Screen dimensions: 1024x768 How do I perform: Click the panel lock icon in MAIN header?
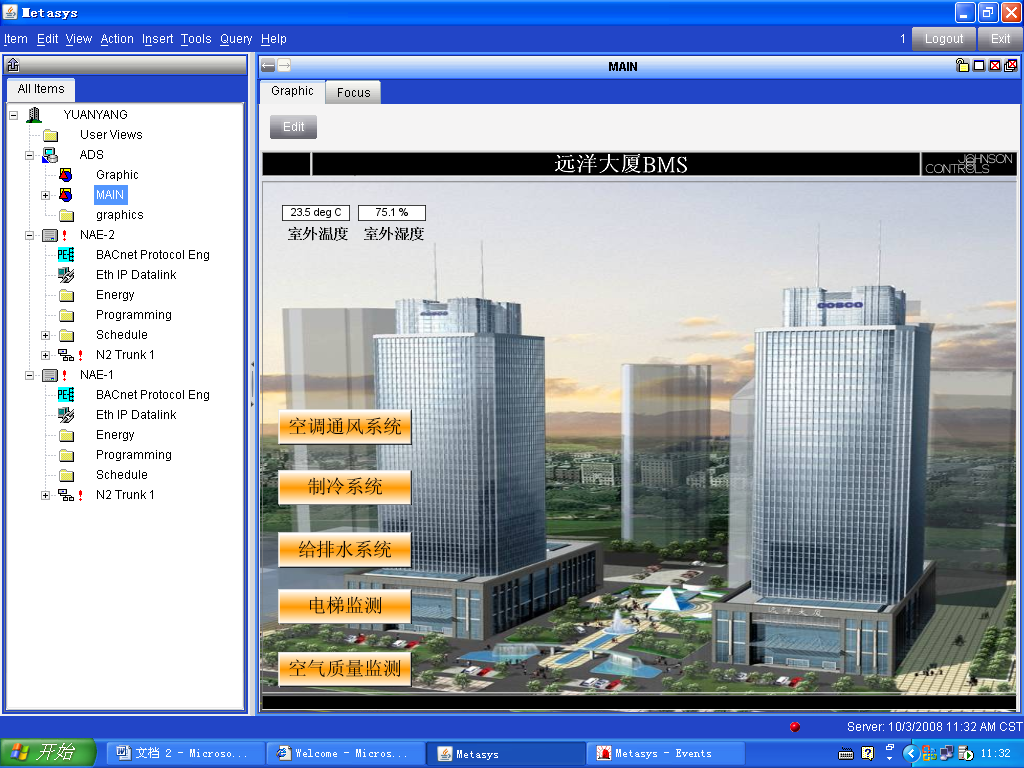click(963, 66)
